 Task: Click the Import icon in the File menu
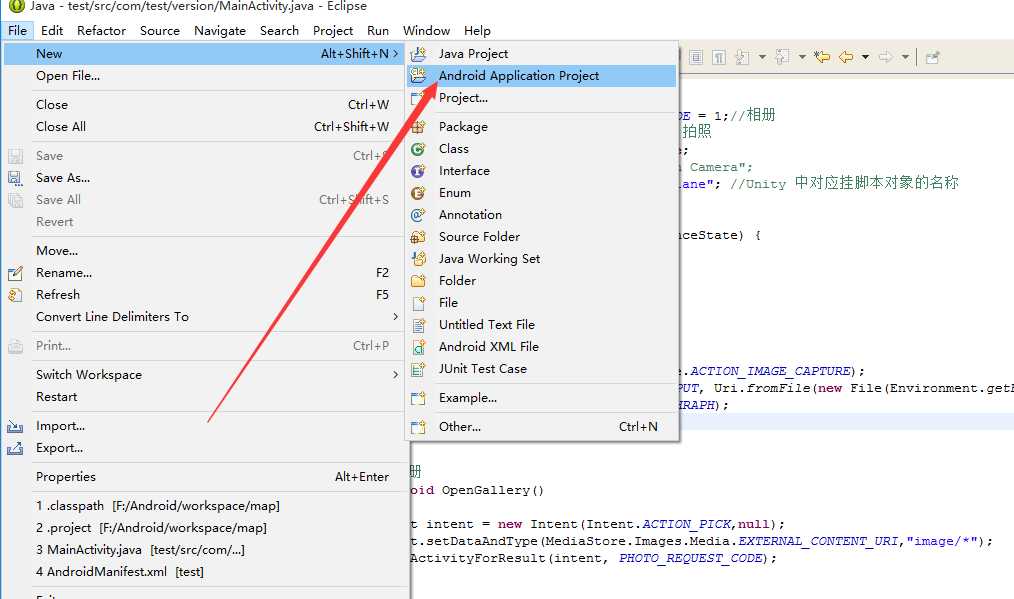coord(15,426)
